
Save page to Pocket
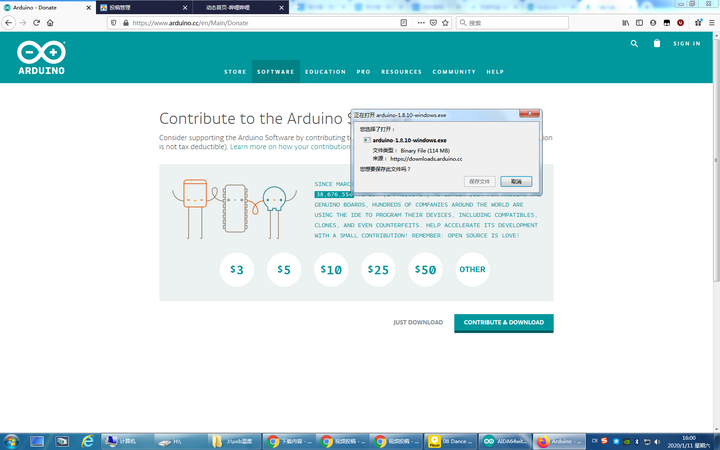coord(433,22)
